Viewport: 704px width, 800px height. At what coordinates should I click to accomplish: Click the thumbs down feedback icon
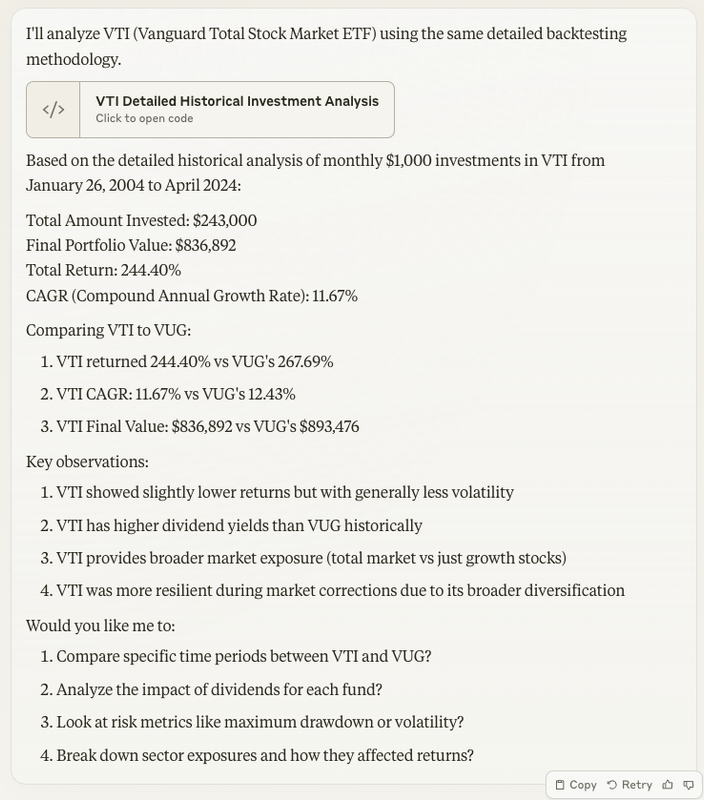point(688,785)
